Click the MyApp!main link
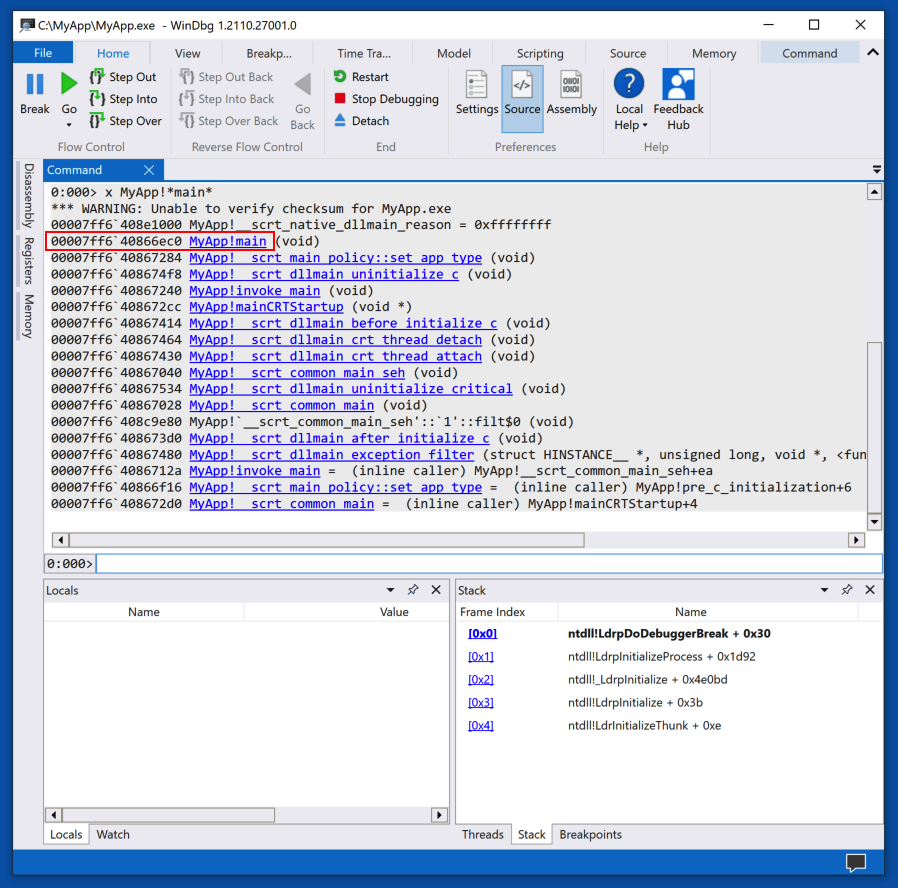Image resolution: width=898 pixels, height=888 pixels. click(227, 241)
